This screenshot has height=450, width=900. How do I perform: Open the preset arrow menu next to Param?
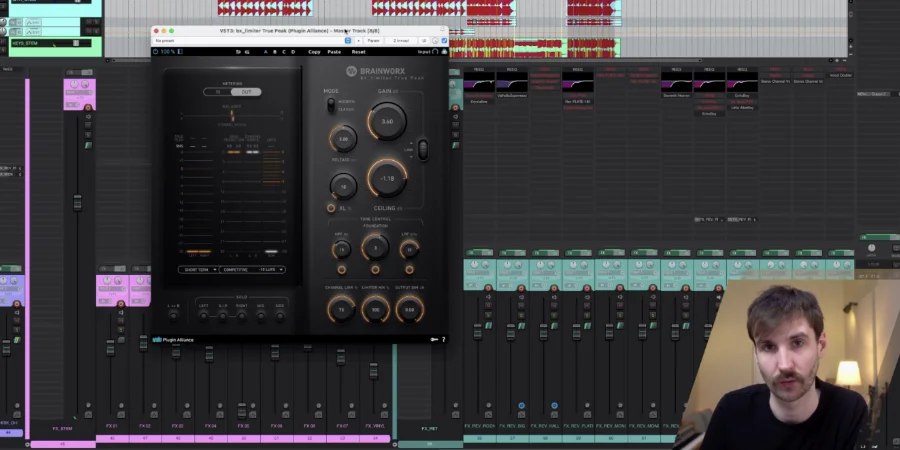358,41
